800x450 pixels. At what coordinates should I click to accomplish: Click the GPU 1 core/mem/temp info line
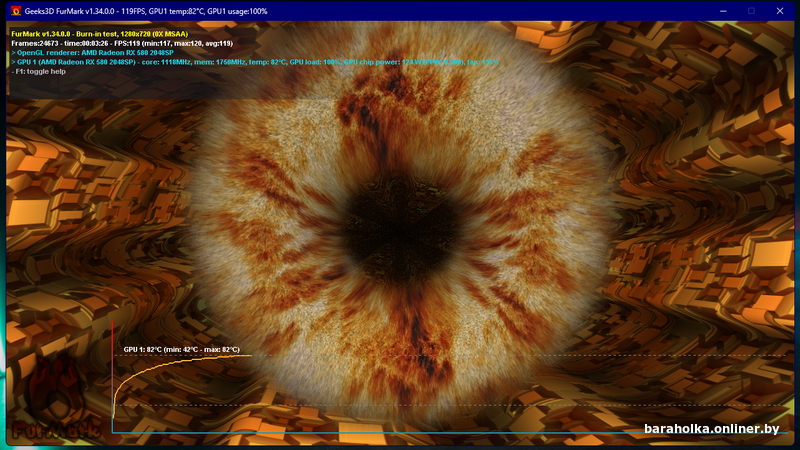click(255, 62)
